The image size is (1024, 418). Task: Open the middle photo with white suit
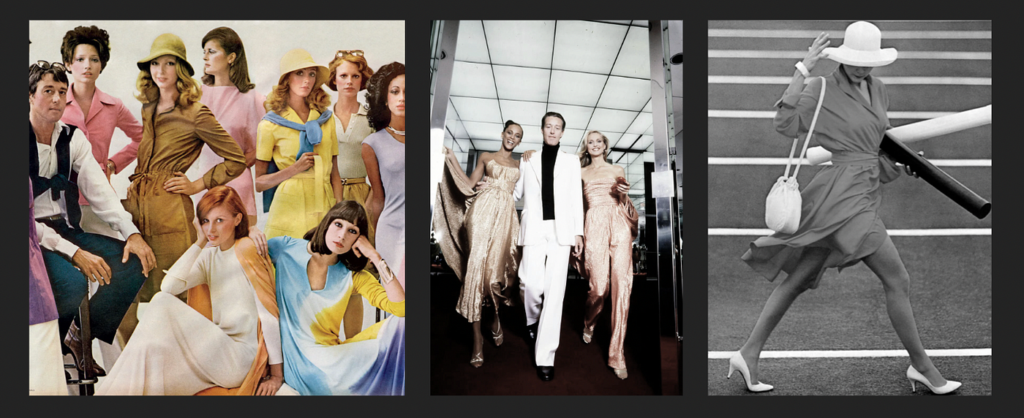(x=556, y=207)
